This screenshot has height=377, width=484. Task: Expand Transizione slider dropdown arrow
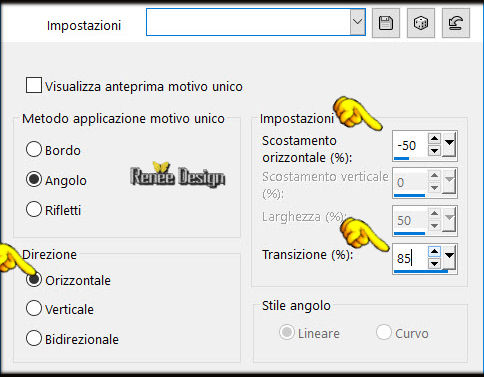[x=449, y=257]
